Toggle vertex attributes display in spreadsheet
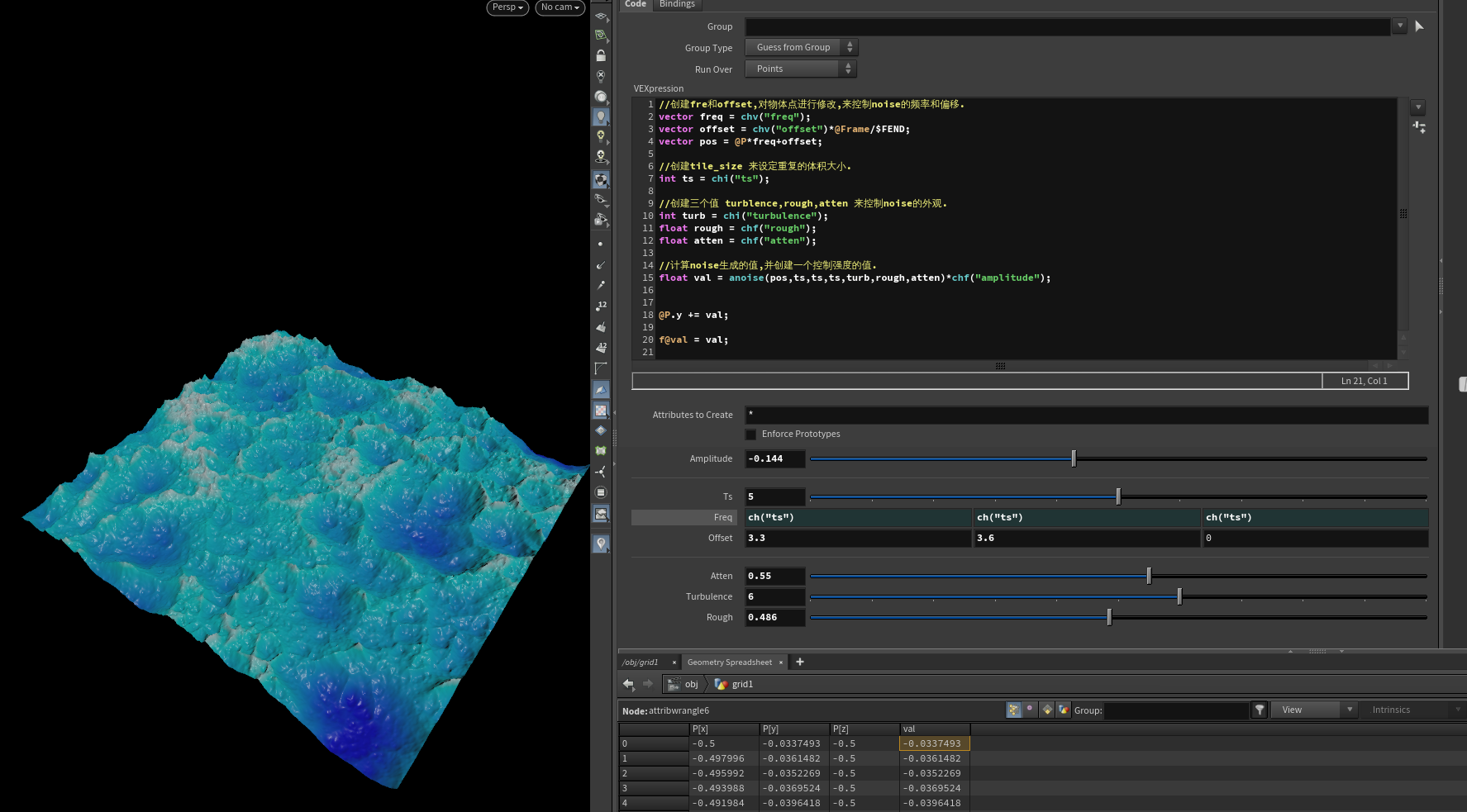 (x=1030, y=710)
